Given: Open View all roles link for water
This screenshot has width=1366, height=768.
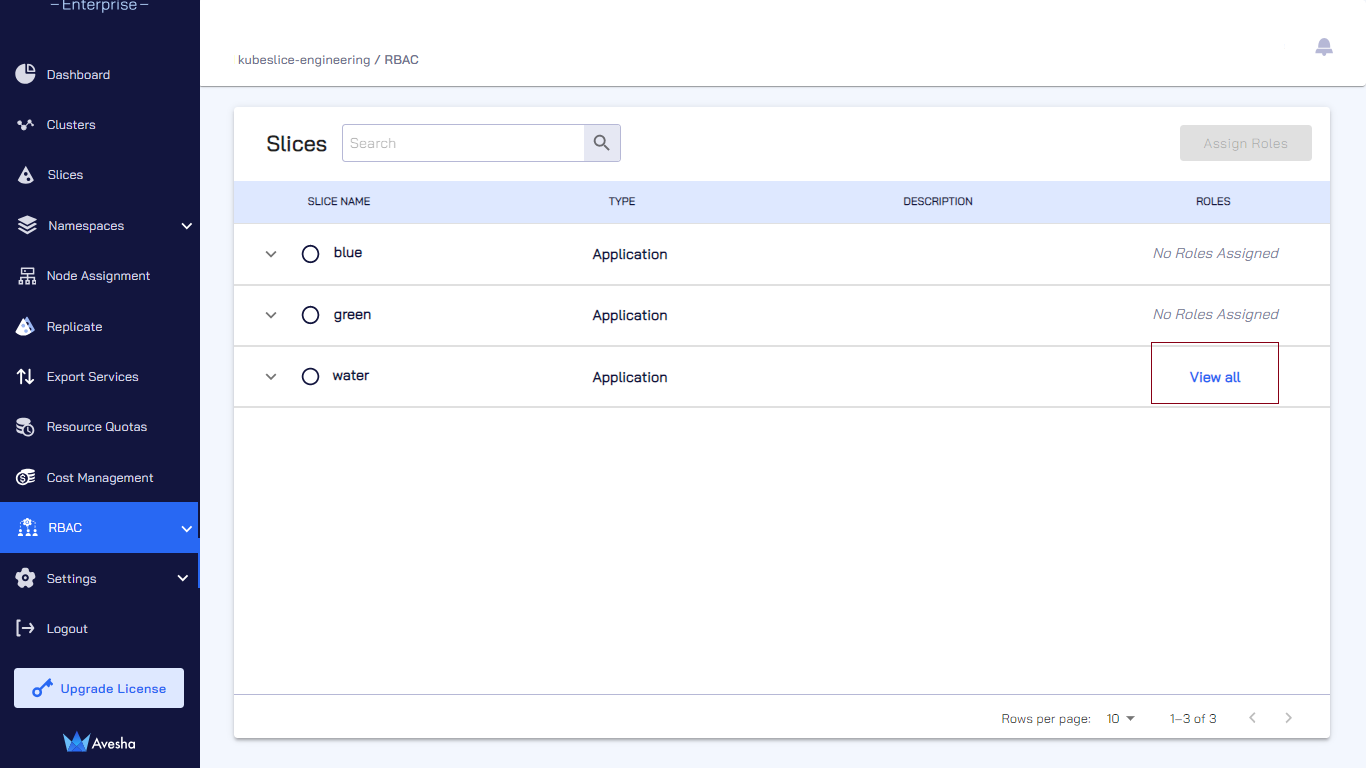Looking at the screenshot, I should pos(1215,377).
